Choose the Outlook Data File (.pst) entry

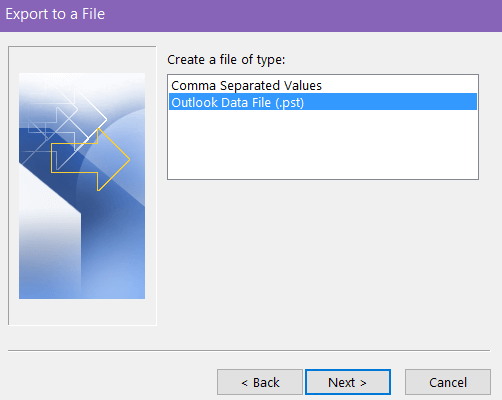(323, 102)
